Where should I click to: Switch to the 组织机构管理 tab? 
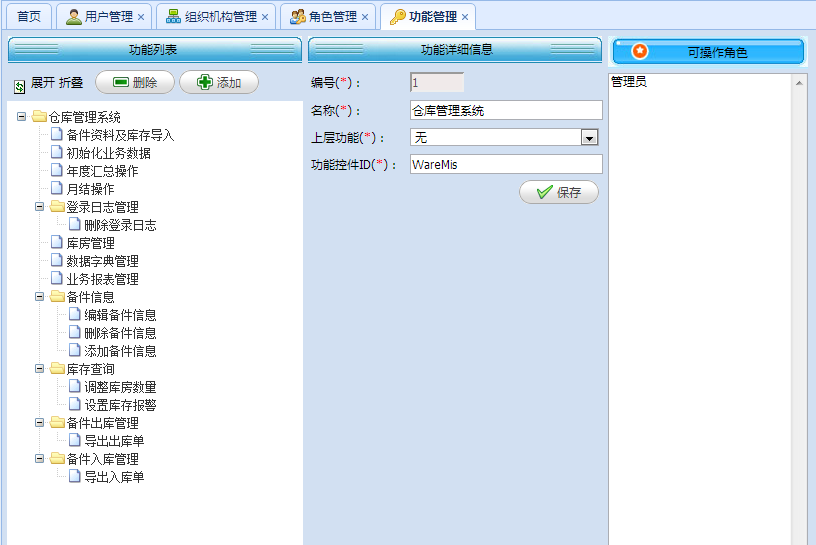tap(216, 17)
